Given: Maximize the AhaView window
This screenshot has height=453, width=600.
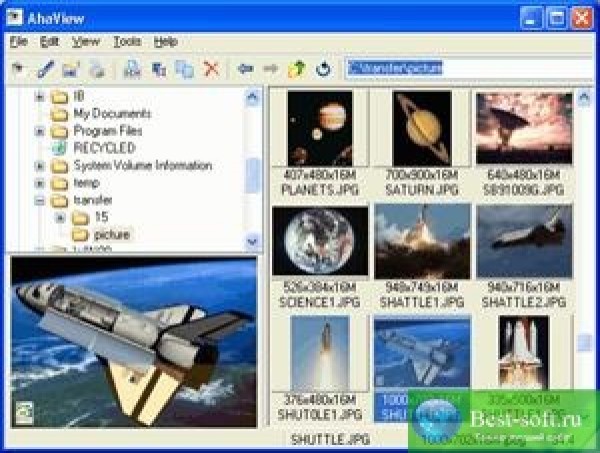Looking at the screenshot, I should [556, 18].
